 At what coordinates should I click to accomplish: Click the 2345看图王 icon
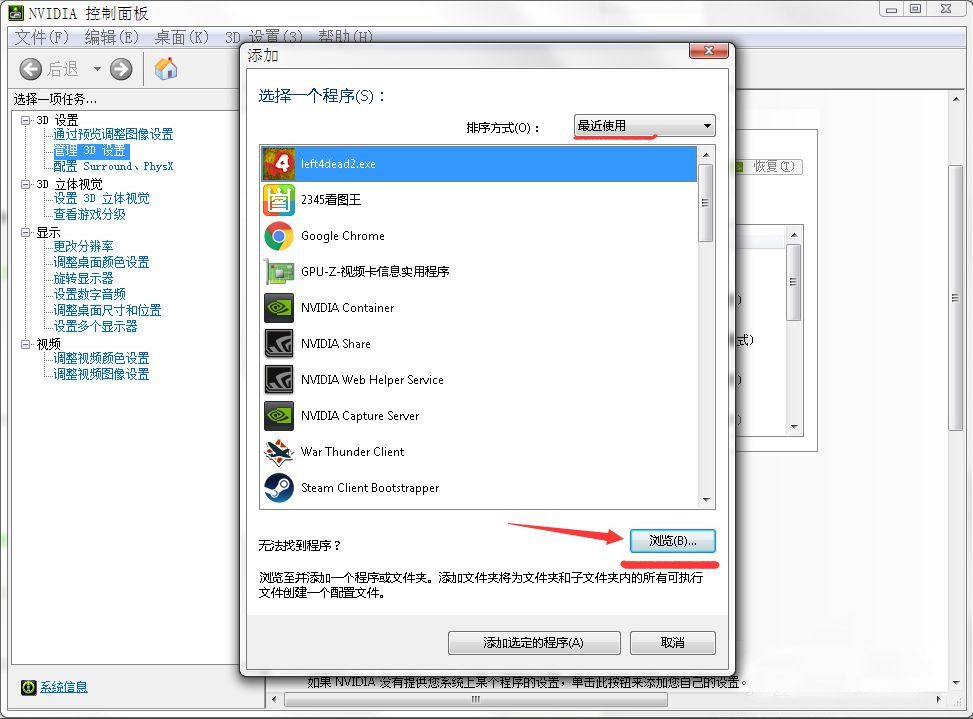[278, 200]
